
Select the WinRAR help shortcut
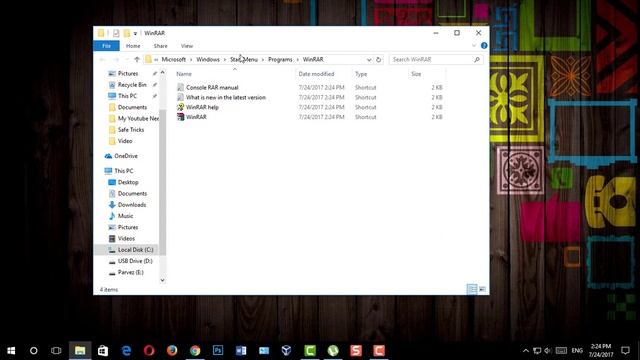tap(202, 107)
